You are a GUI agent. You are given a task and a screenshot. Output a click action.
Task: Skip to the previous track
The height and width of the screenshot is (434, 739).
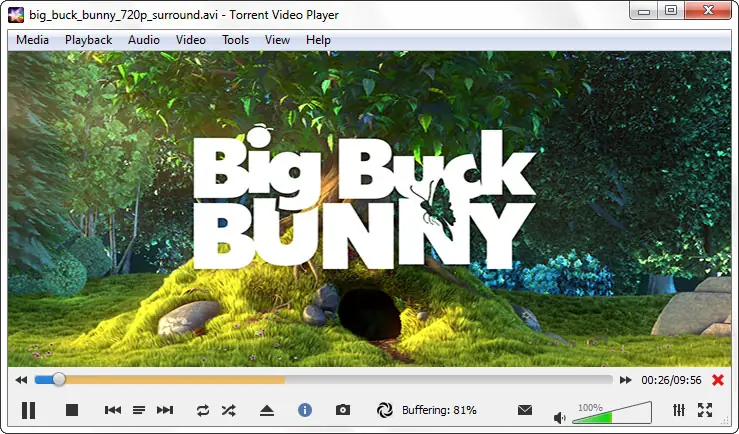(113, 410)
